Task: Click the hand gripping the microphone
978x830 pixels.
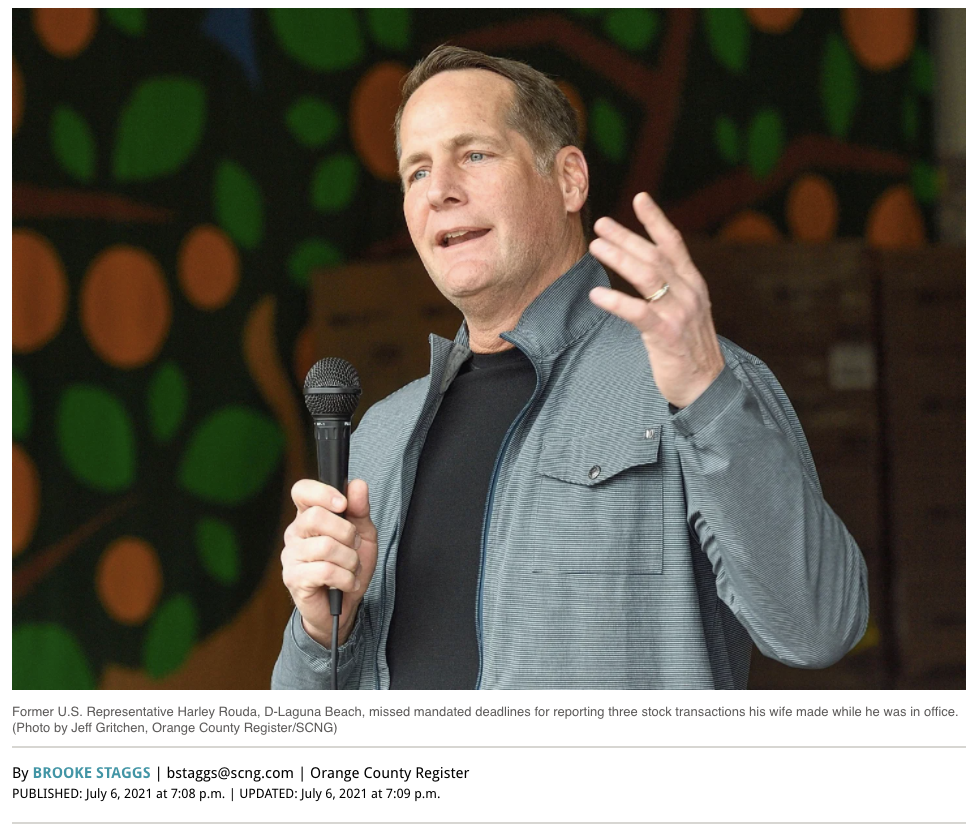Action: [327, 549]
